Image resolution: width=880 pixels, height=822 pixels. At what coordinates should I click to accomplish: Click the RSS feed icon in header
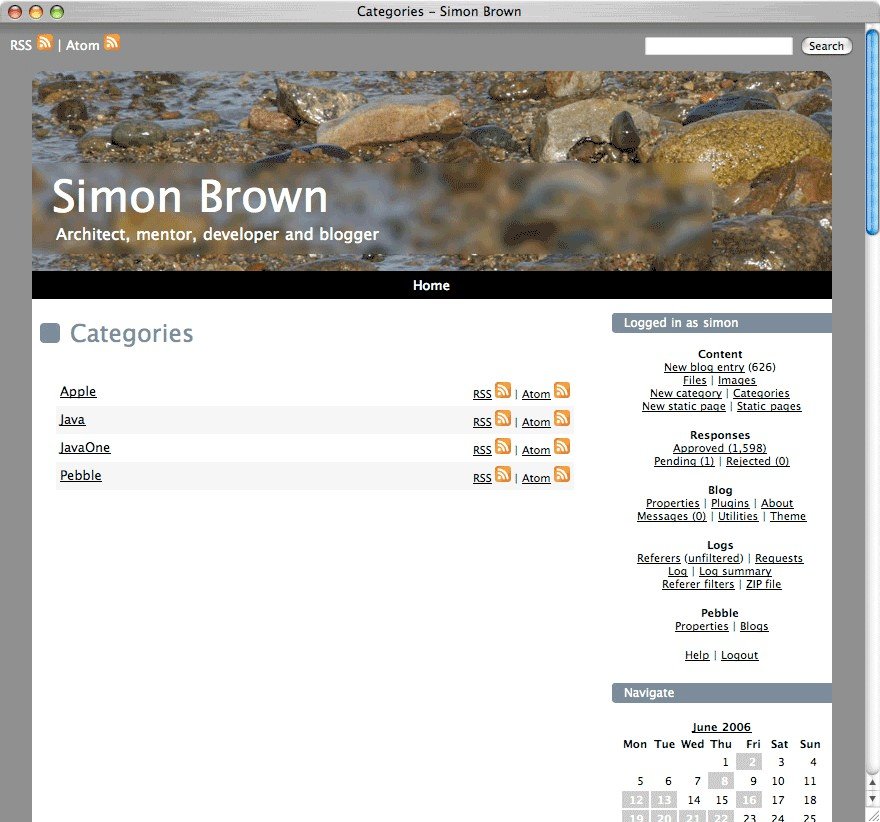point(45,42)
